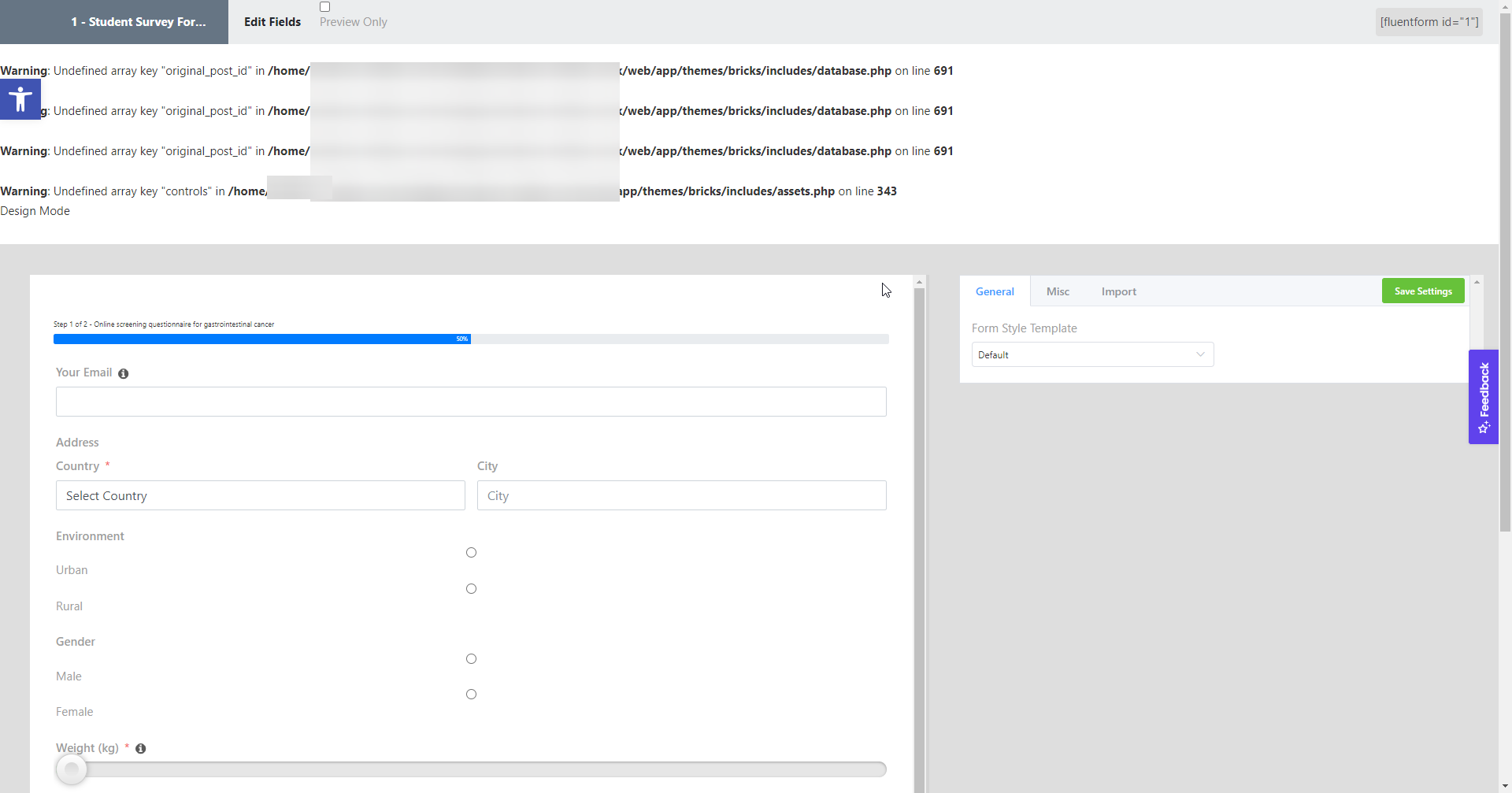
Task: Click the Edit Fields link
Action: click(x=272, y=22)
